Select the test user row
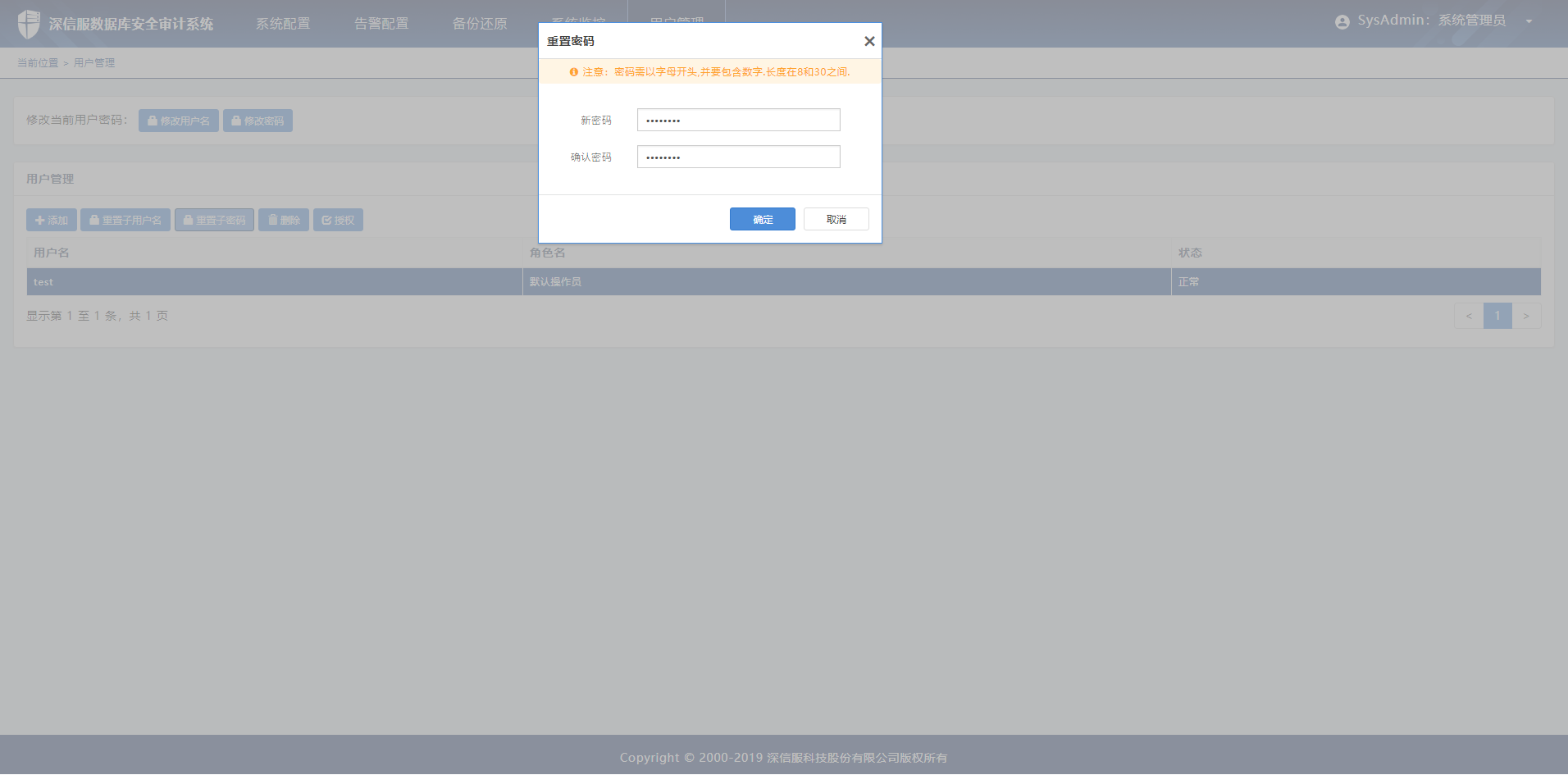The image size is (1568, 775). (784, 281)
